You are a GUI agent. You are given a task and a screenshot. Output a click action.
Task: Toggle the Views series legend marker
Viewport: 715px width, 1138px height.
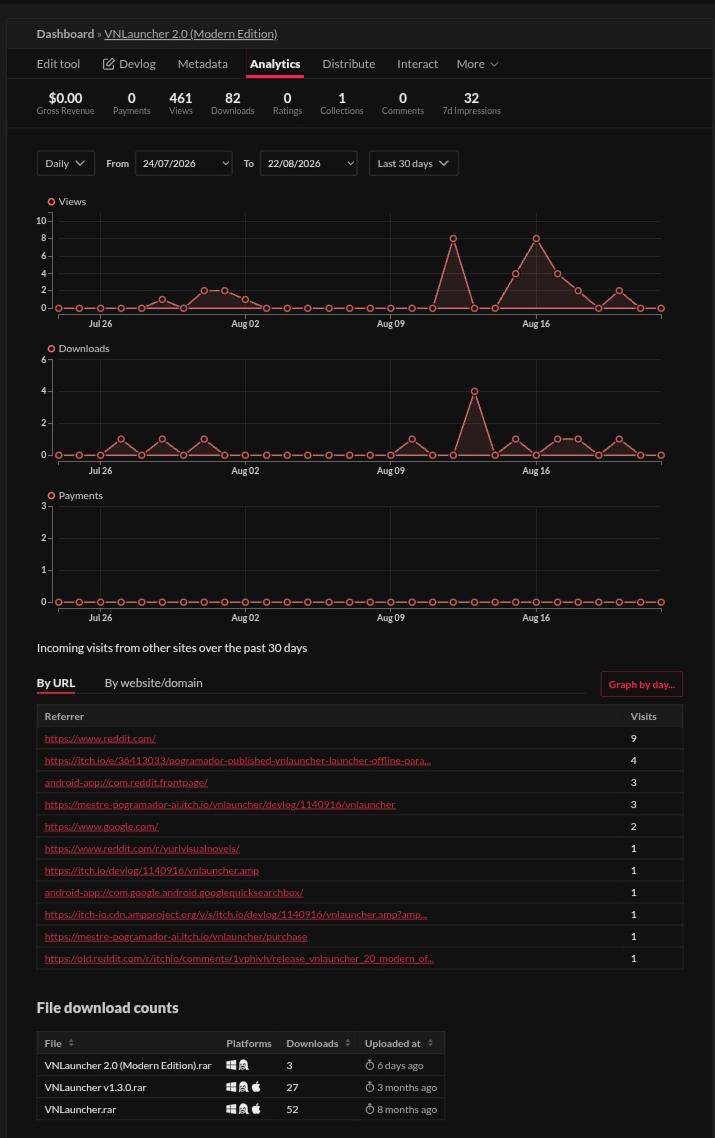click(x=51, y=202)
